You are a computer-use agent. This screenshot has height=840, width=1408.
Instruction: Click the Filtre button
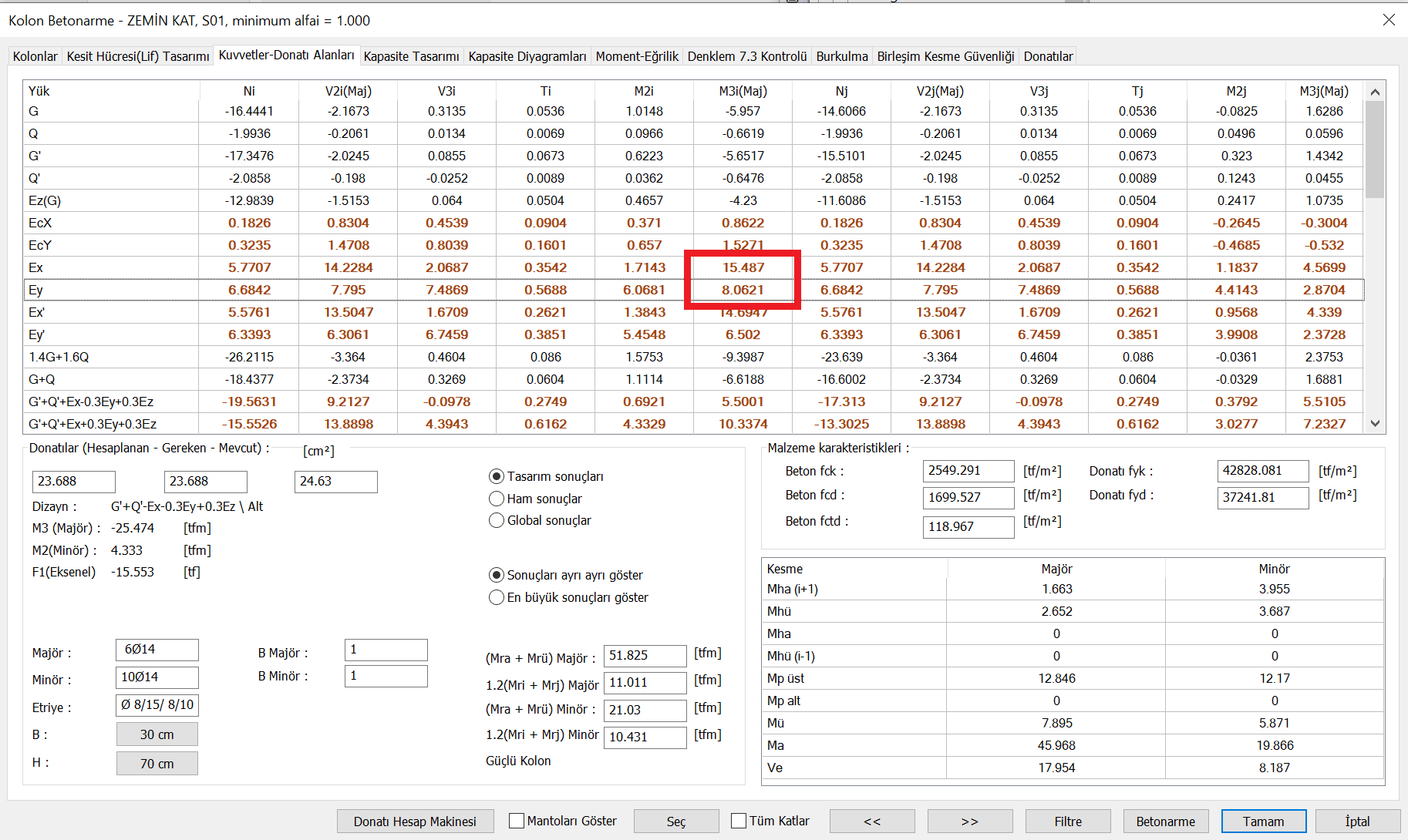pyautogui.click(x=1068, y=822)
